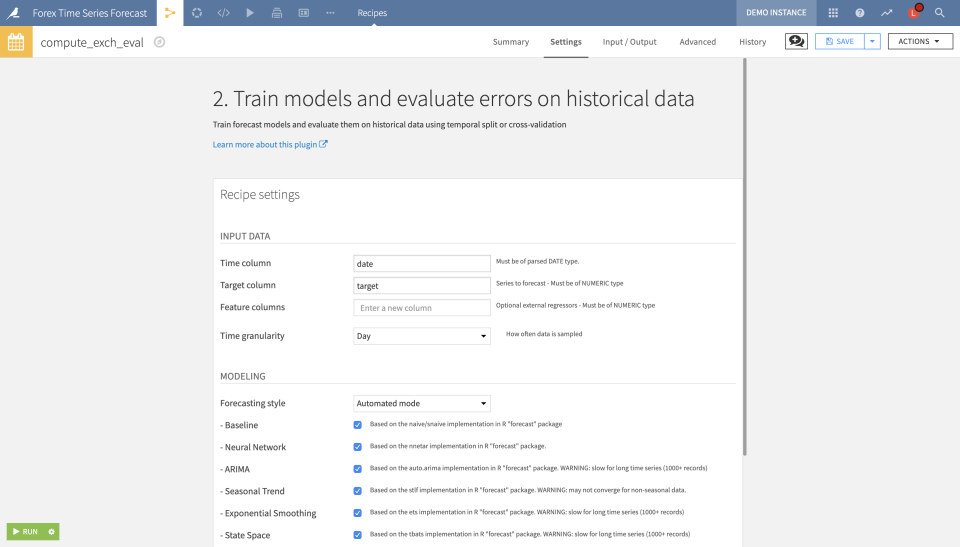
Task: Click the Recipe settings heading
Action: (260, 194)
